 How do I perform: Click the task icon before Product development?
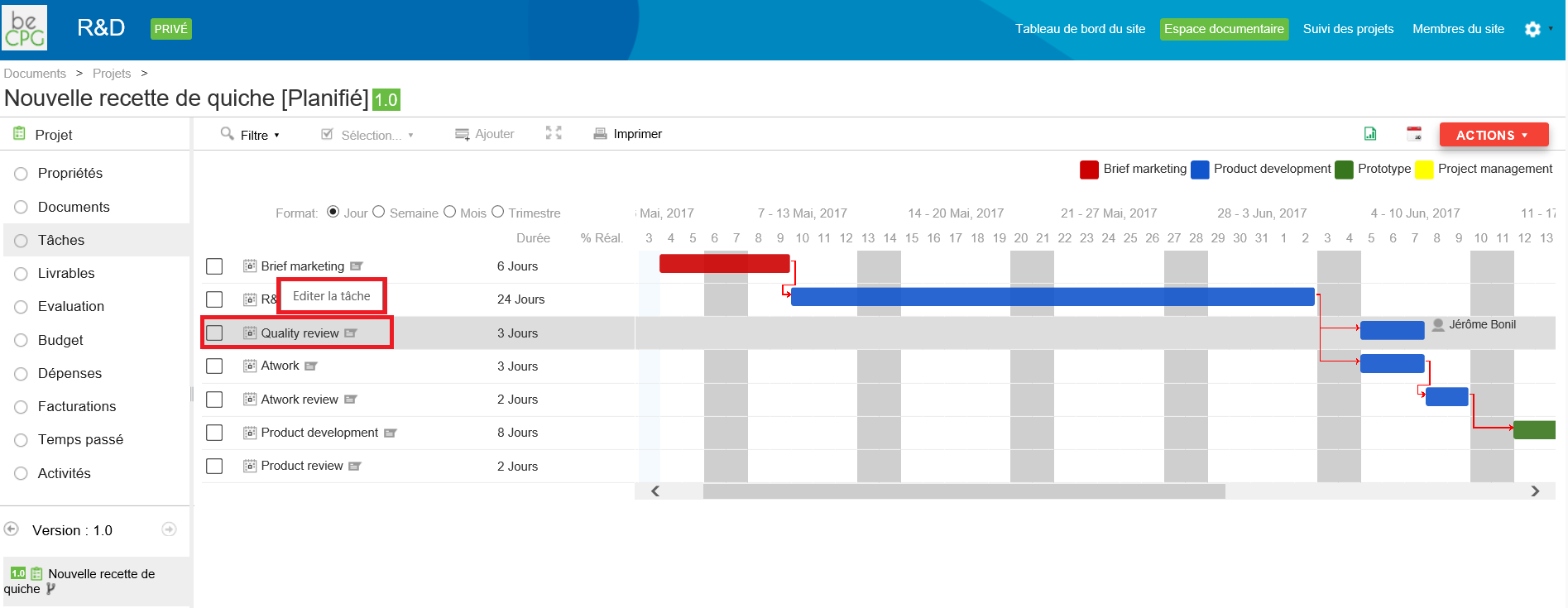coord(250,433)
